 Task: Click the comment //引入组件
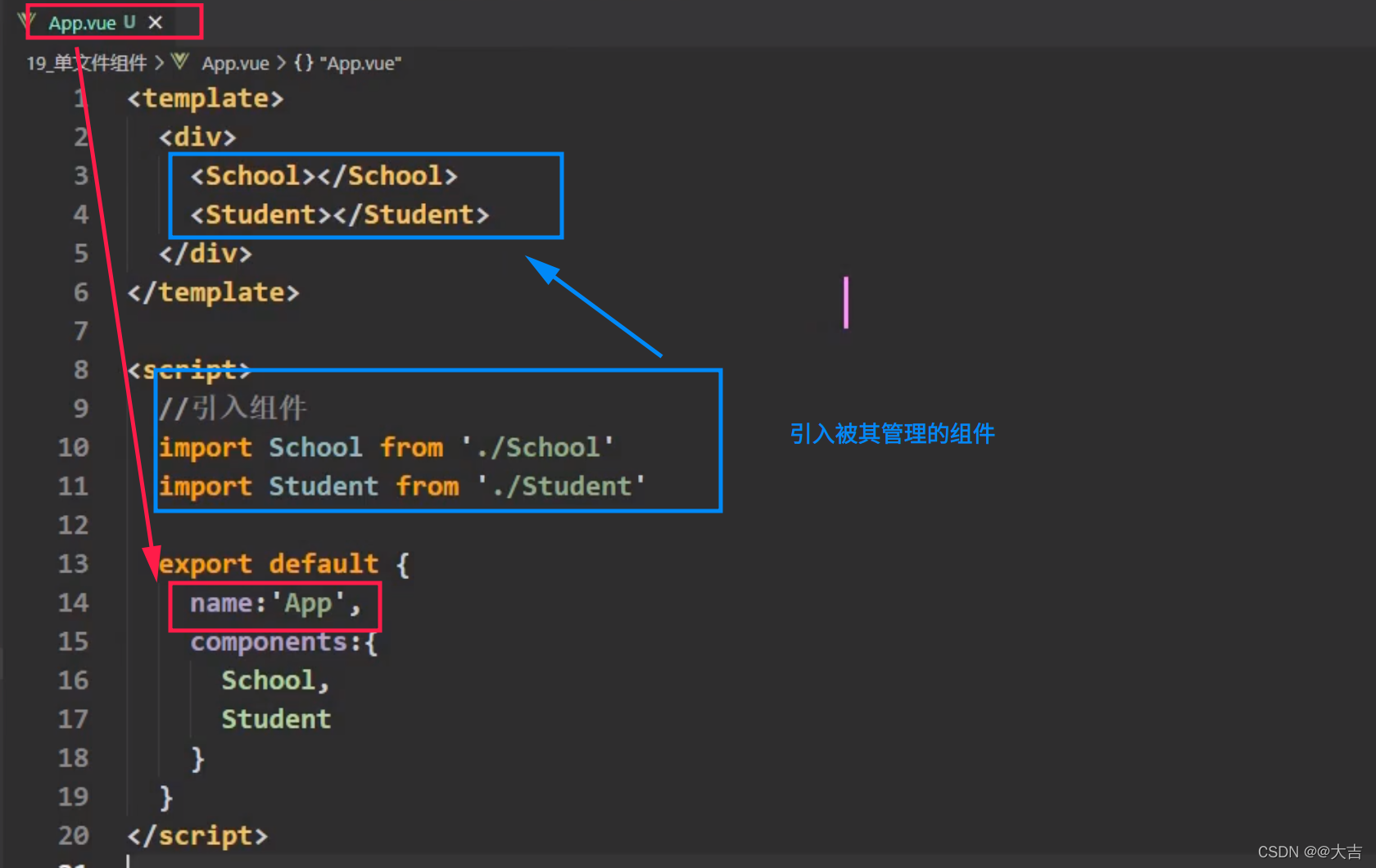click(233, 408)
